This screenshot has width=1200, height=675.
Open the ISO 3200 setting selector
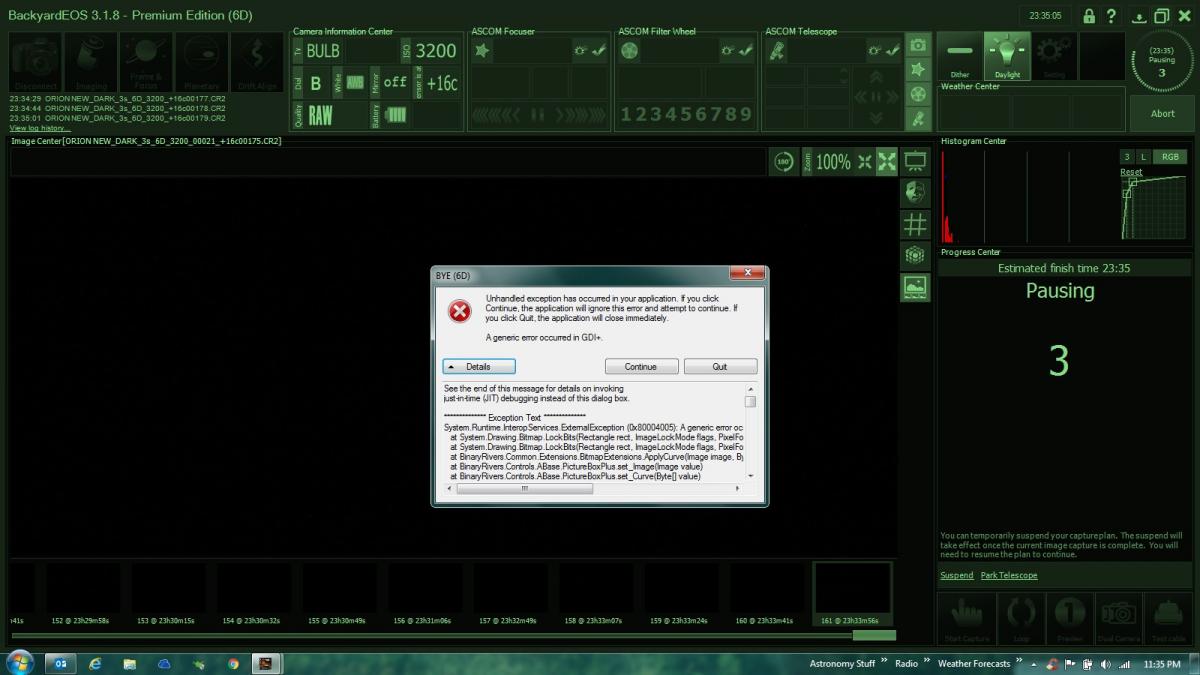click(435, 51)
